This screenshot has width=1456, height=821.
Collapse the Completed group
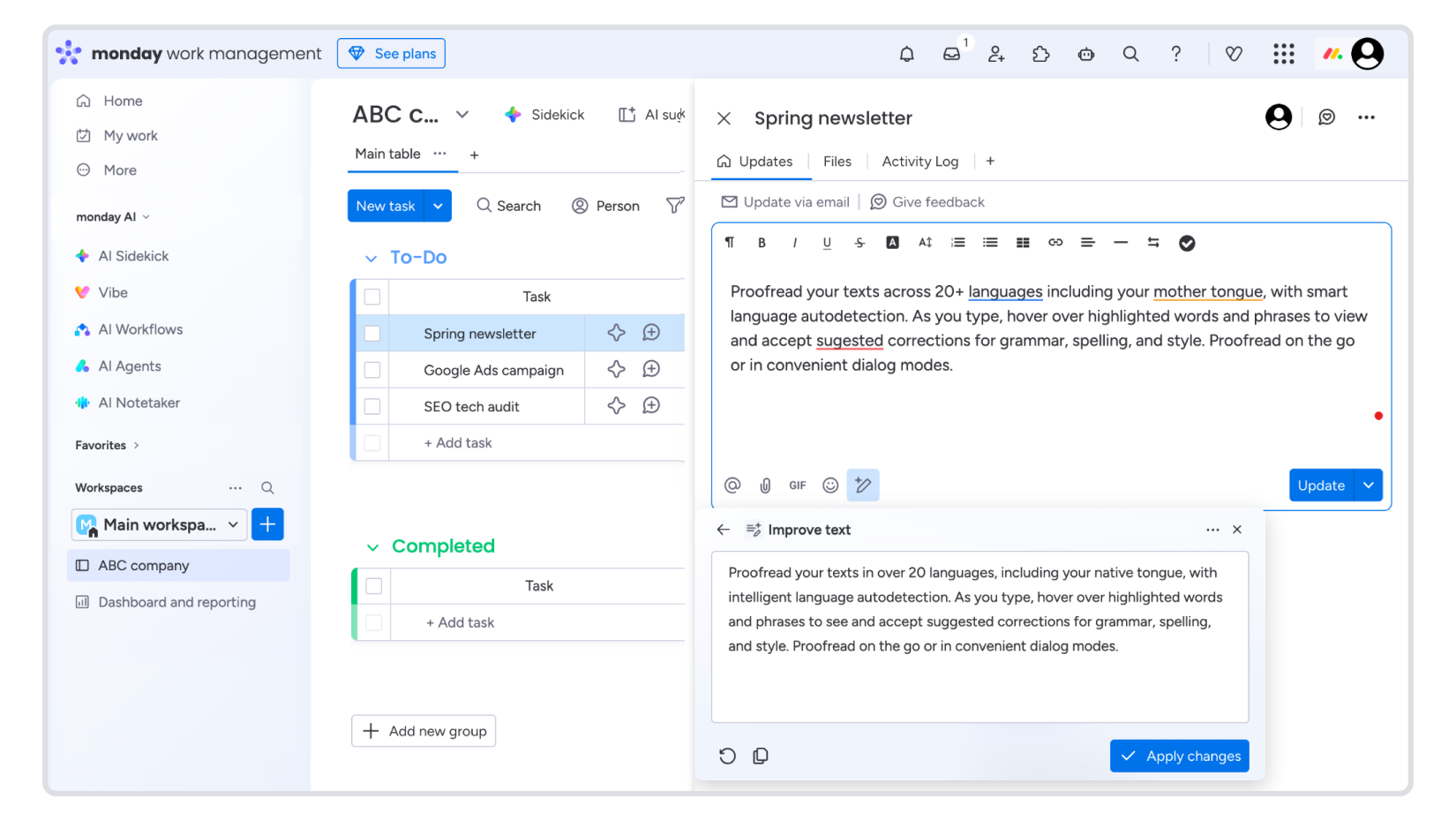tap(372, 547)
